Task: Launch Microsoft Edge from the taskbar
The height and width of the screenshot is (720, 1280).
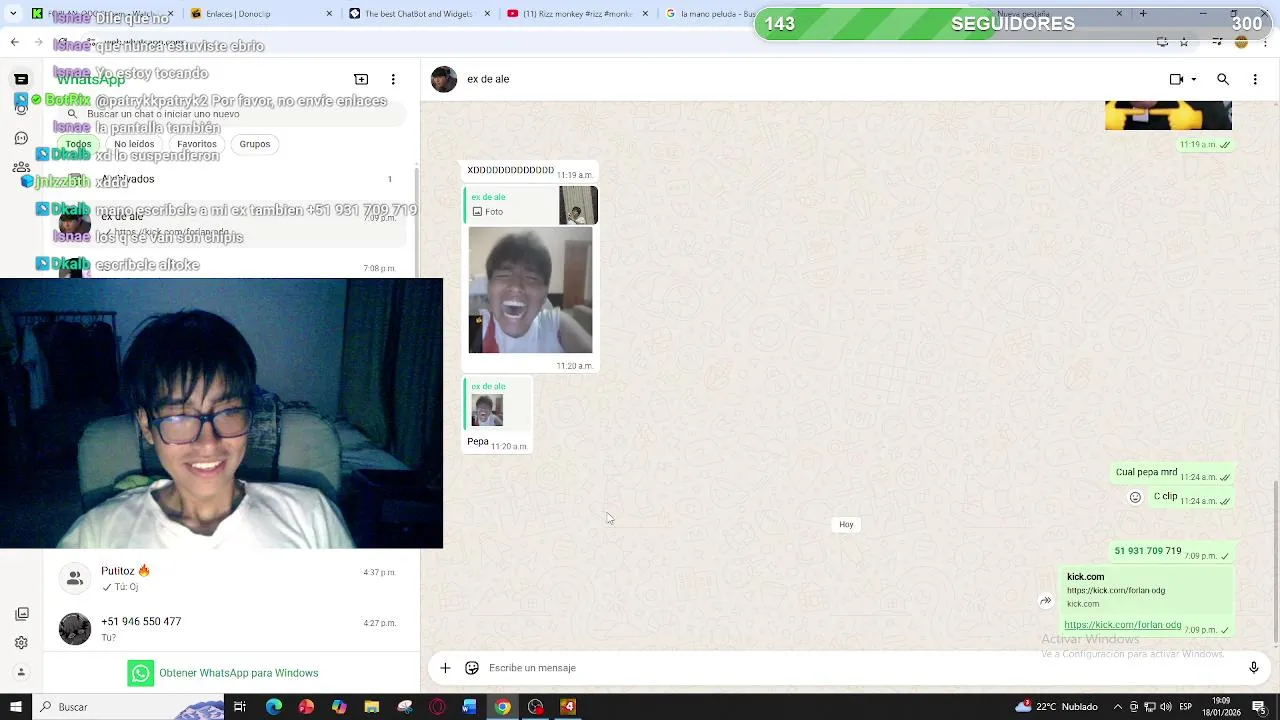Action: [273, 707]
